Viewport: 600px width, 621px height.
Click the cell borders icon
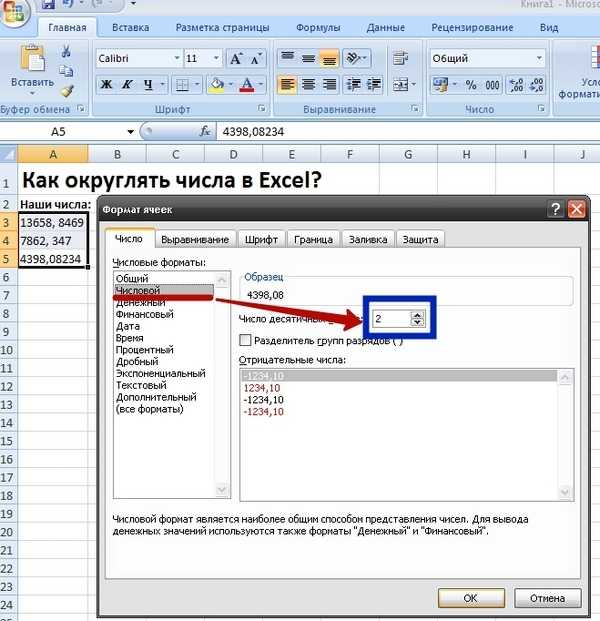click(x=182, y=85)
